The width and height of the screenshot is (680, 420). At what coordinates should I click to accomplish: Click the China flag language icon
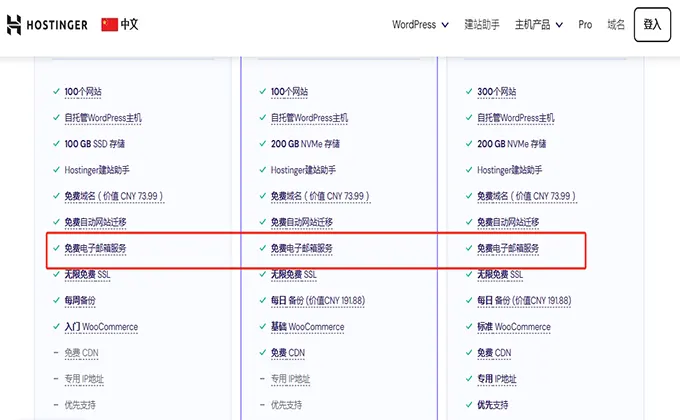[109, 24]
